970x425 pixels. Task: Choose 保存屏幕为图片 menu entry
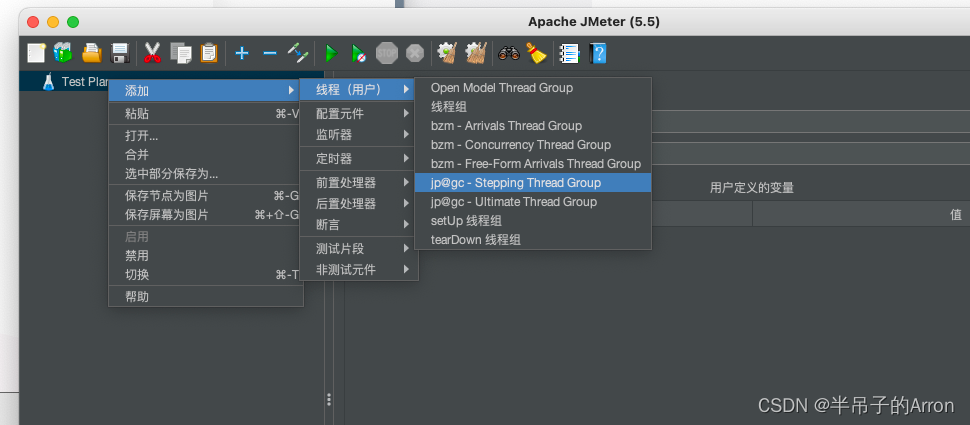point(206,215)
